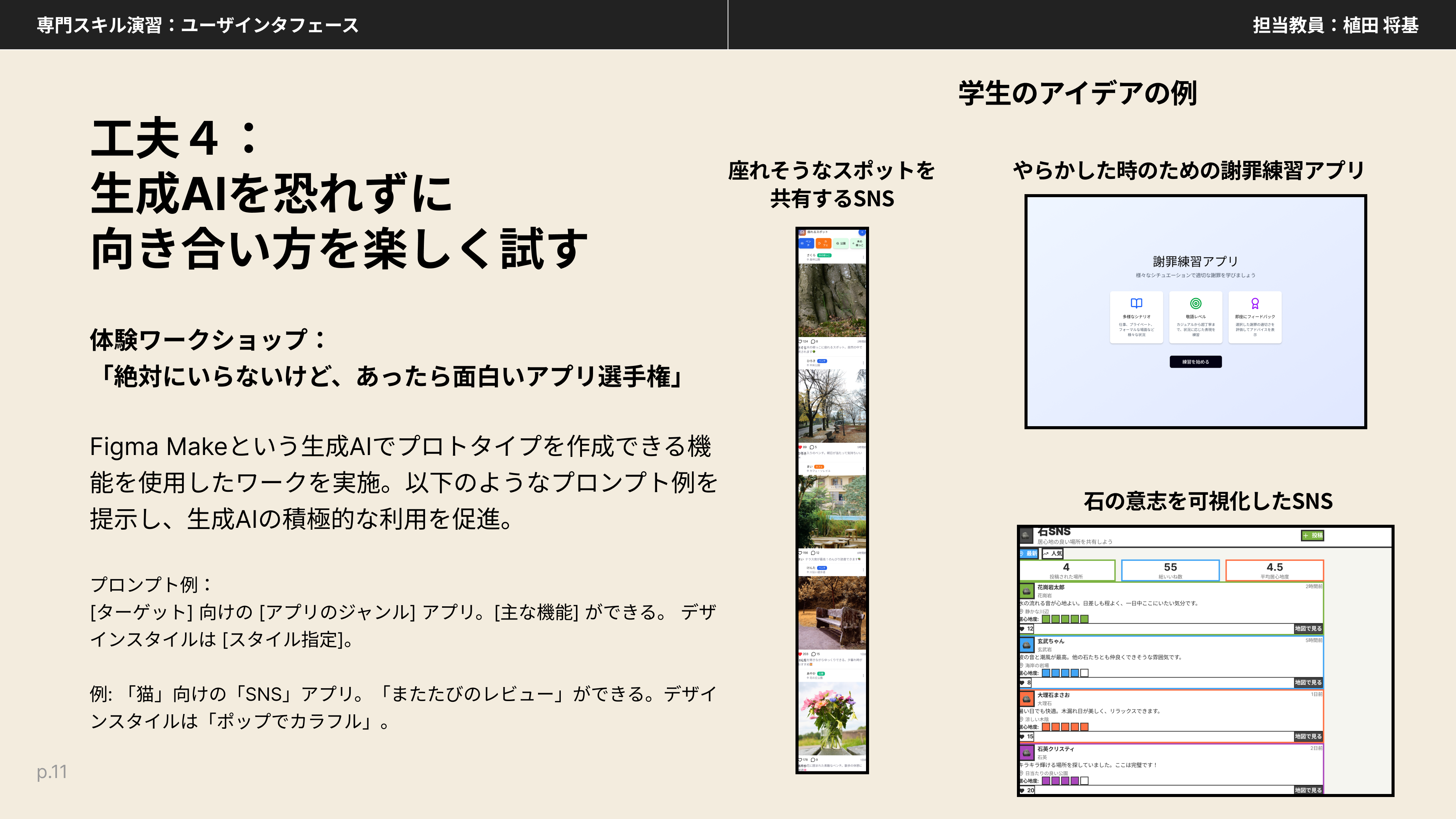Image resolution: width=1456 pixels, height=819 pixels.
Task: Switch to the 最新 tab in 石SNS
Action: [1029, 553]
